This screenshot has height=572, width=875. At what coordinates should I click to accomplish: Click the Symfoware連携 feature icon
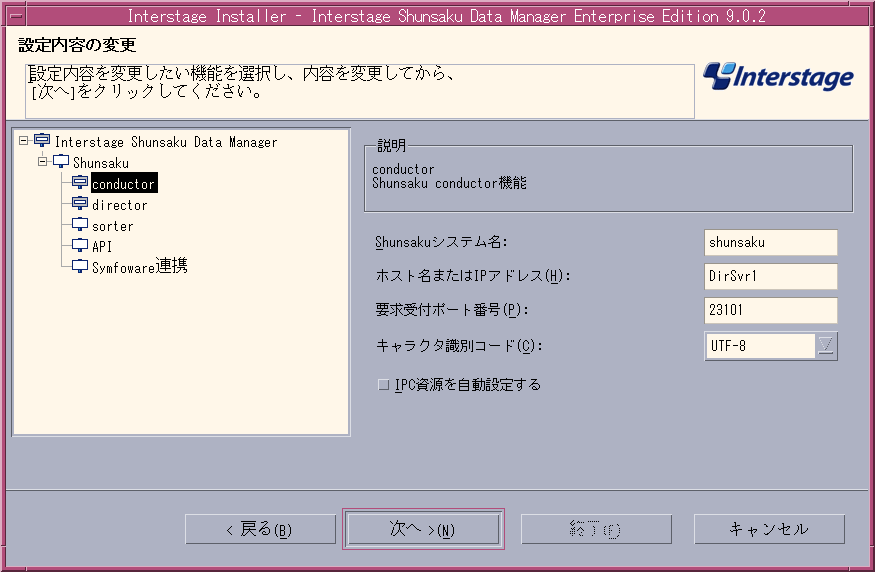pyautogui.click(x=80, y=267)
